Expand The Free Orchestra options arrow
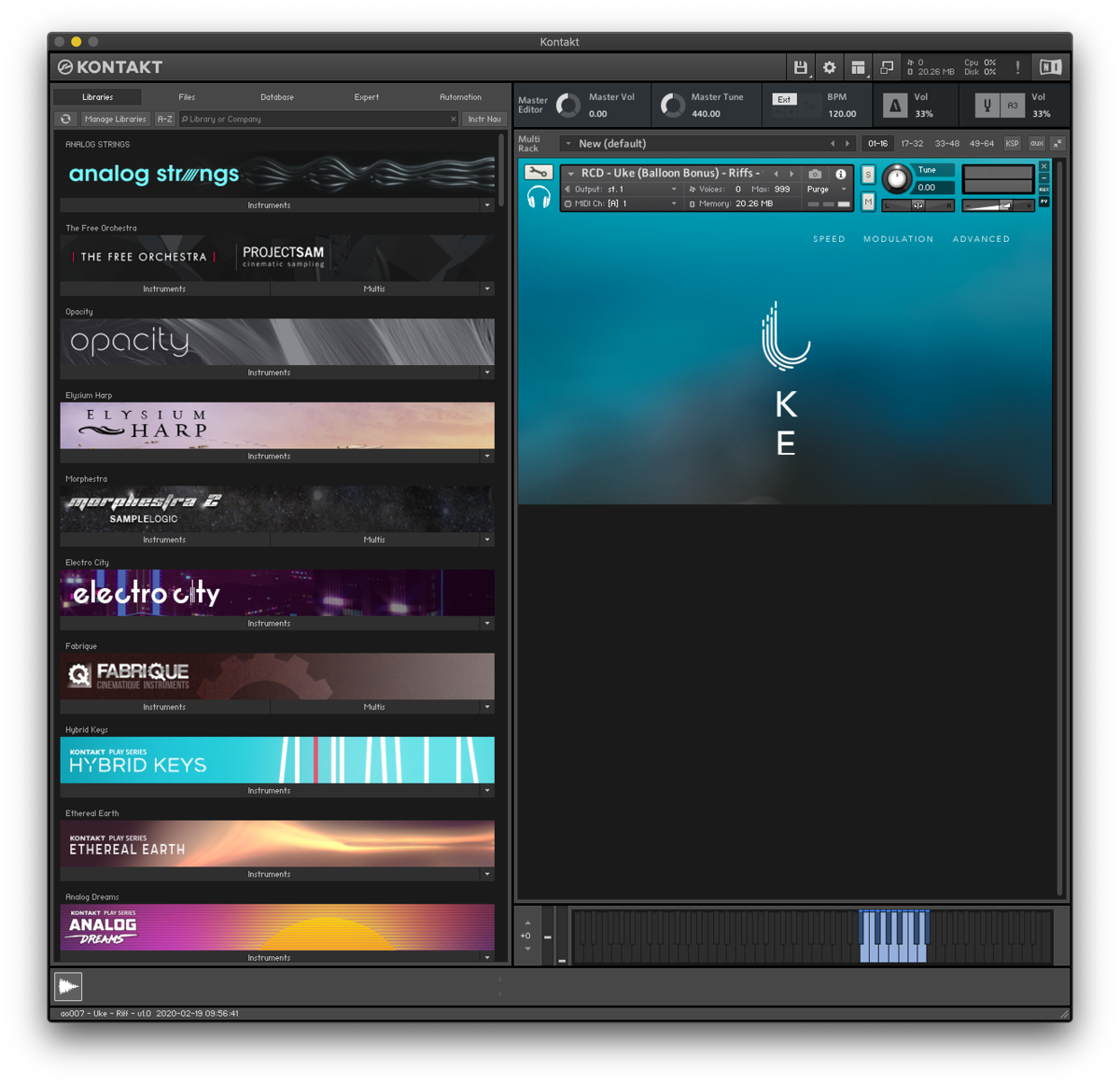Image resolution: width=1120 pixels, height=1085 pixels. coord(487,289)
